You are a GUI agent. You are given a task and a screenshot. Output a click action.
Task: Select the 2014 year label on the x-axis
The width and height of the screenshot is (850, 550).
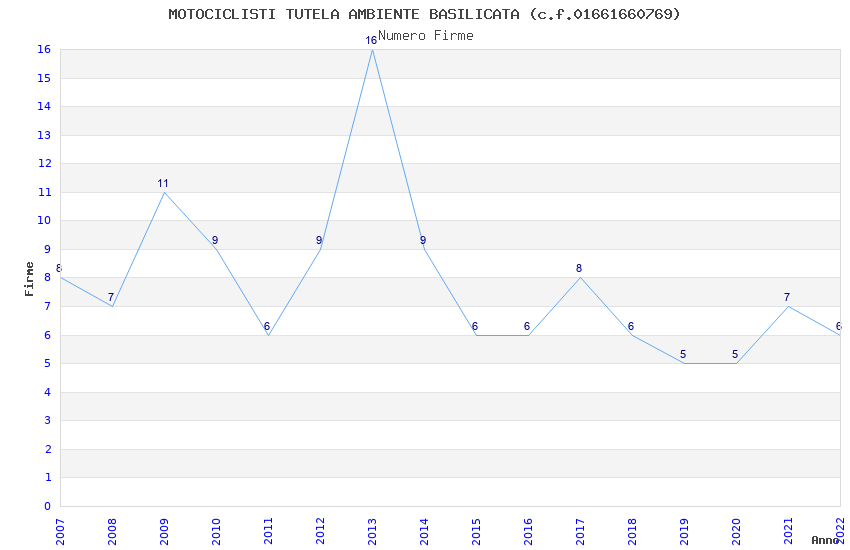pos(424,532)
